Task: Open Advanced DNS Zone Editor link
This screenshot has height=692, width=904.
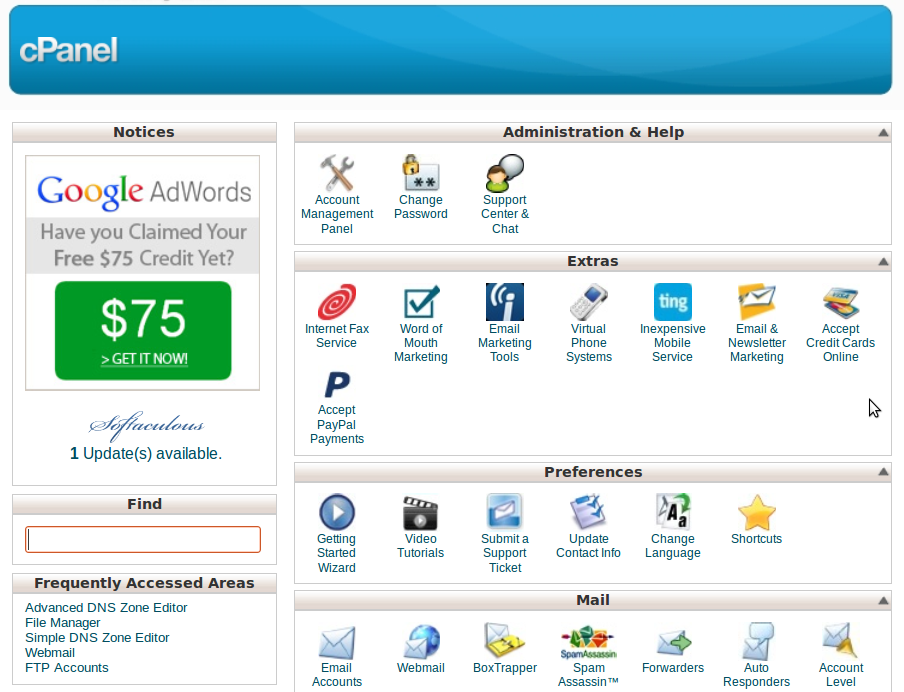Action: [106, 608]
